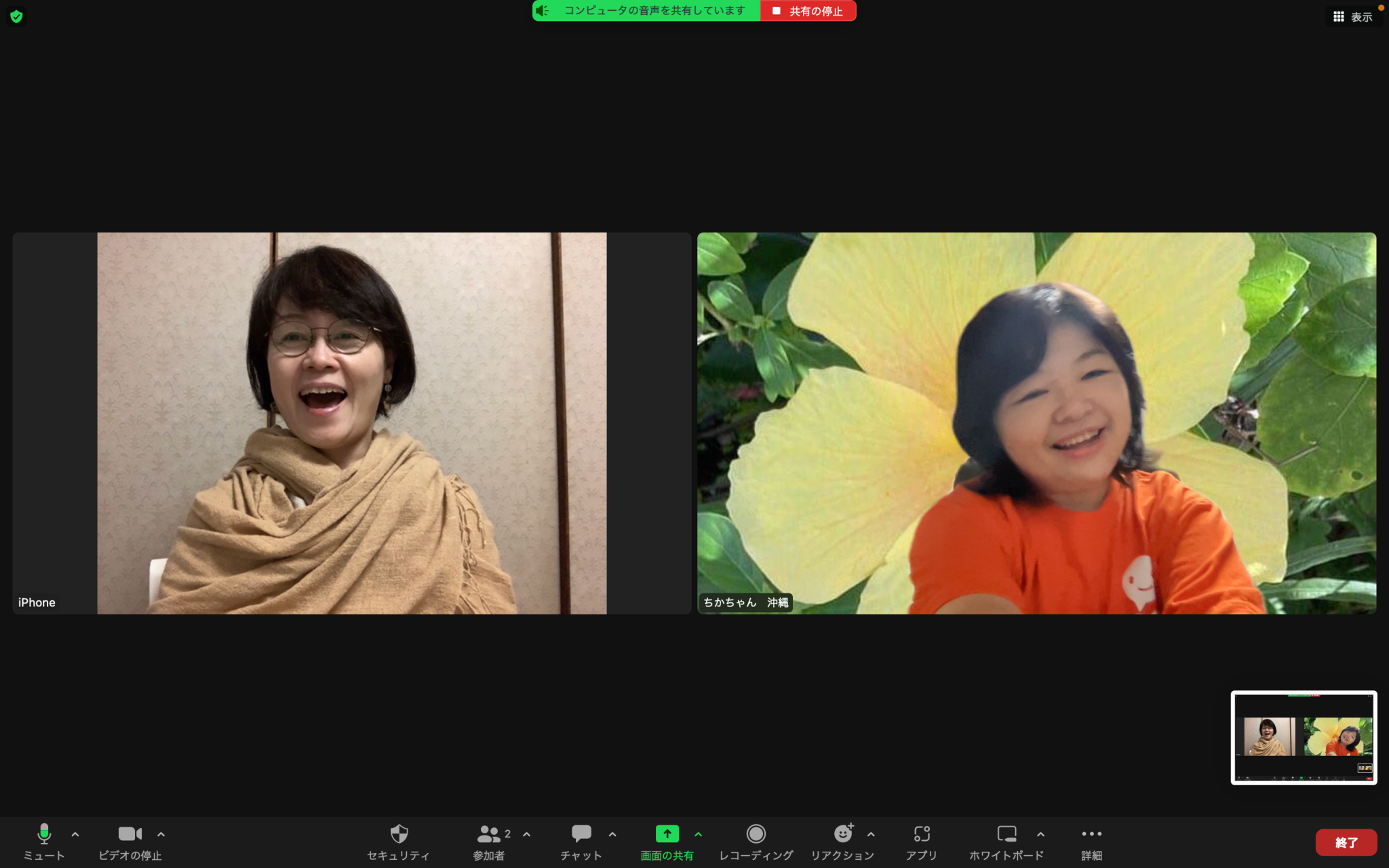The height and width of the screenshot is (868, 1389).
Task: Expand audio options arrow beside mute
Action: pos(75,834)
